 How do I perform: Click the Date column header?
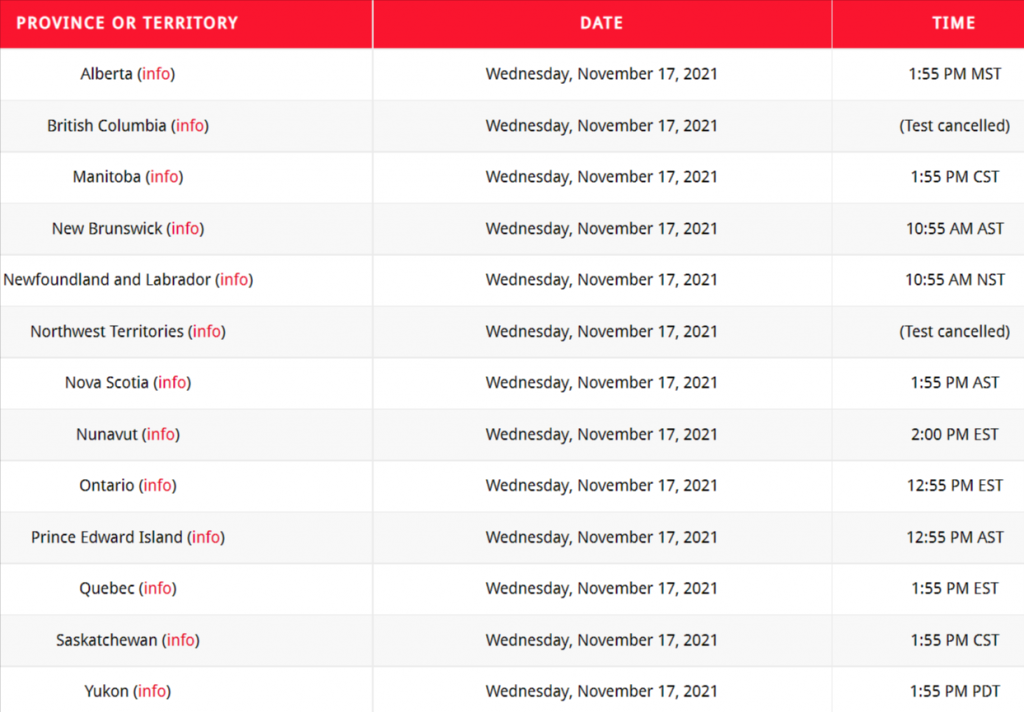click(x=601, y=23)
